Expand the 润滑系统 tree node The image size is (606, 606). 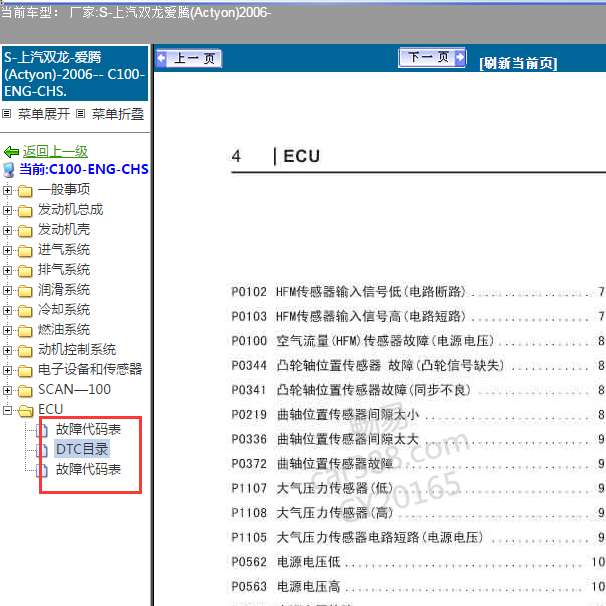point(7,290)
